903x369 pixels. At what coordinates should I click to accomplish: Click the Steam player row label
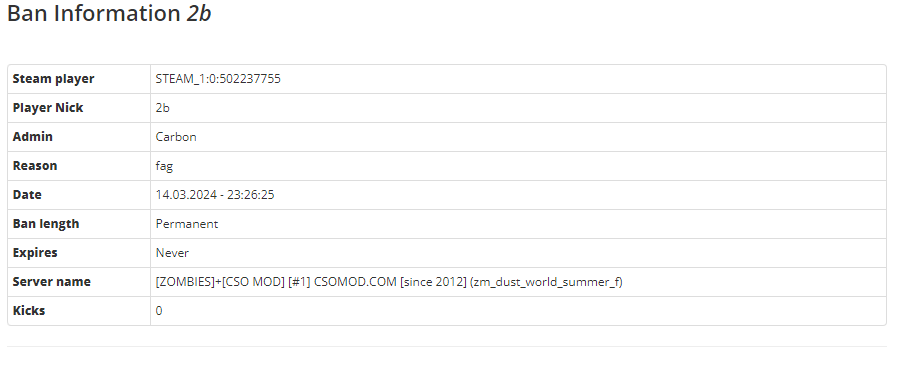pos(54,79)
